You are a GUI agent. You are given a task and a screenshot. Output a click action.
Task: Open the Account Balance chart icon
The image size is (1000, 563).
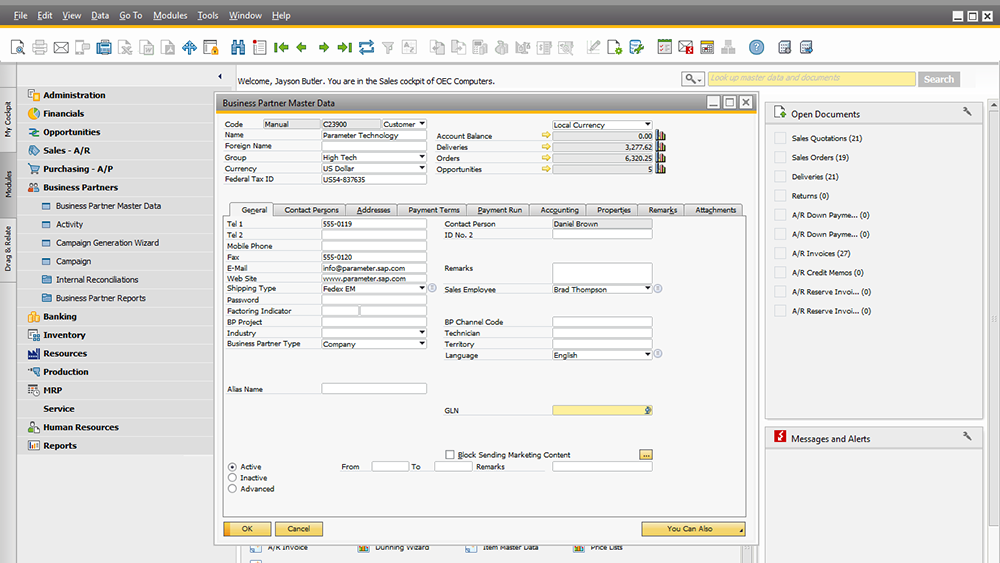pos(660,136)
